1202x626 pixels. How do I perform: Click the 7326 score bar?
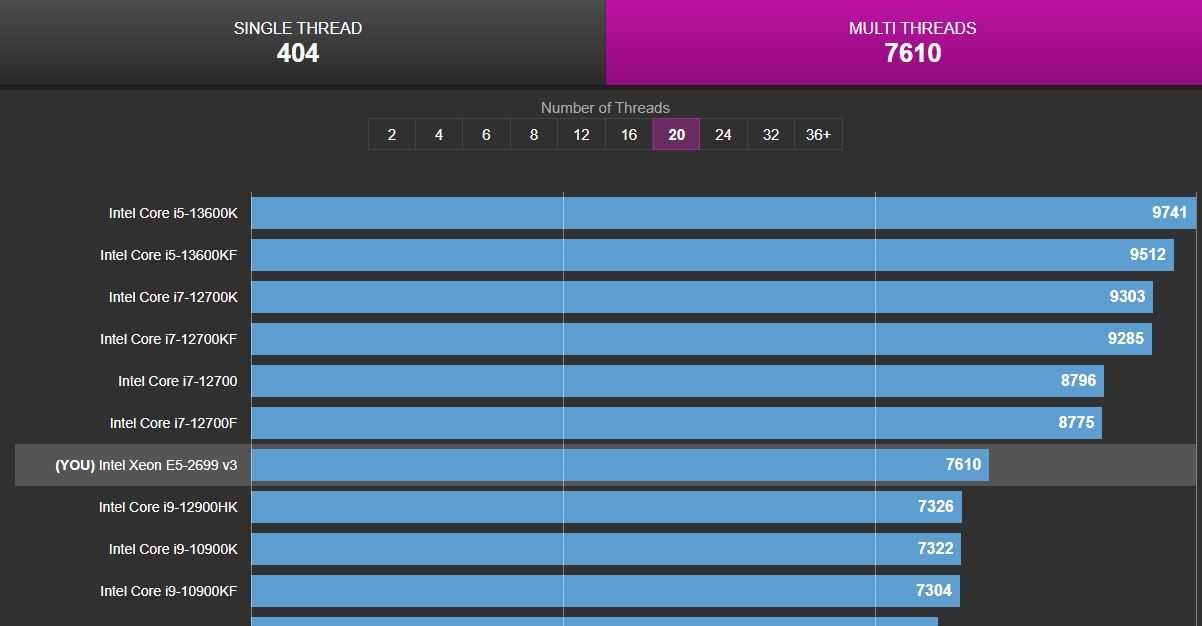pos(606,507)
